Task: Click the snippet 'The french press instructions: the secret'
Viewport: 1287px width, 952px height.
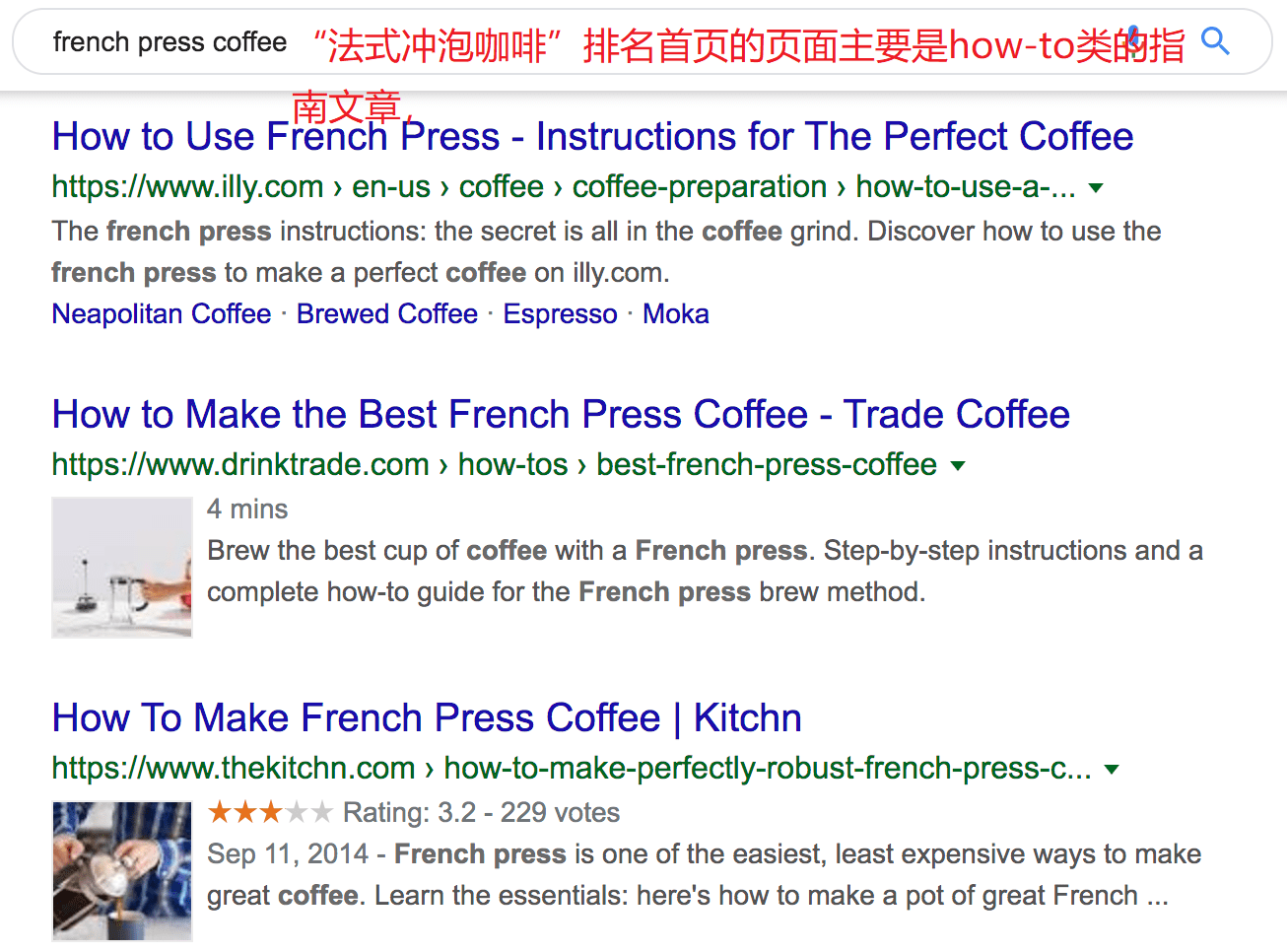Action: coord(606,251)
